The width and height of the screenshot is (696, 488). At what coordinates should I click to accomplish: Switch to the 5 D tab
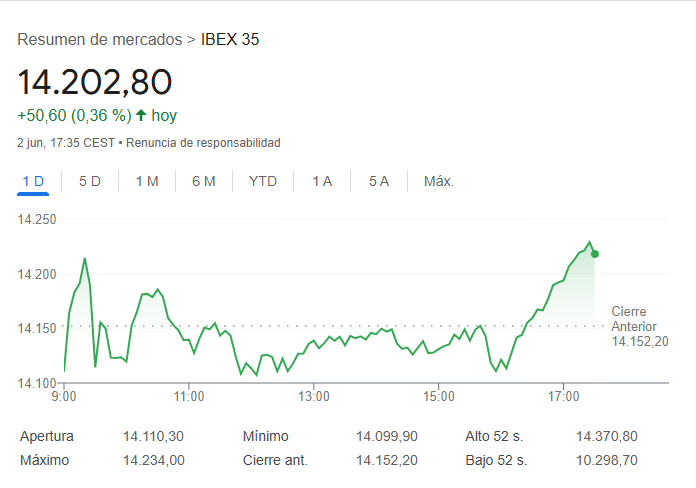(90, 181)
